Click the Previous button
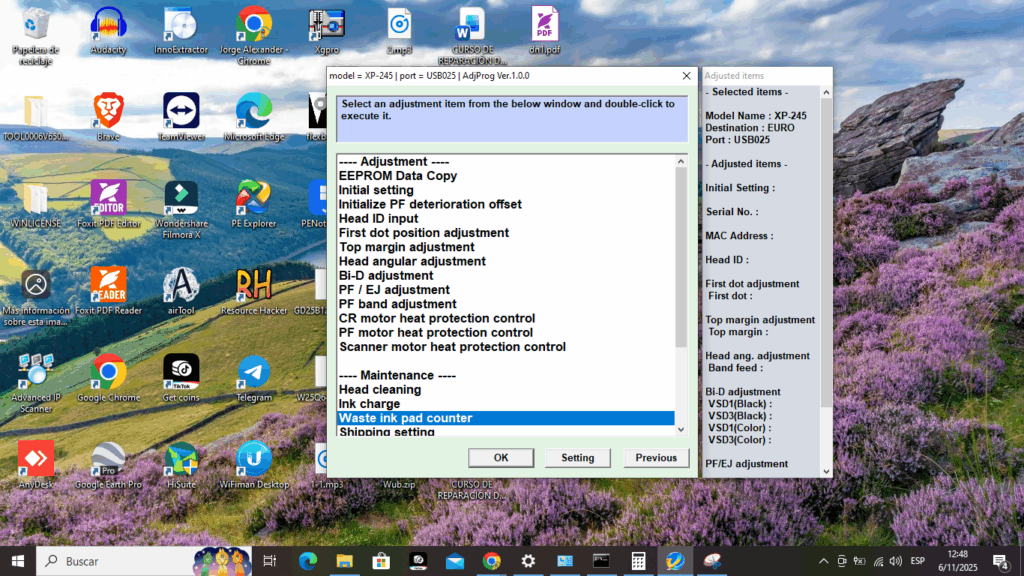This screenshot has width=1024, height=576. coord(656,458)
